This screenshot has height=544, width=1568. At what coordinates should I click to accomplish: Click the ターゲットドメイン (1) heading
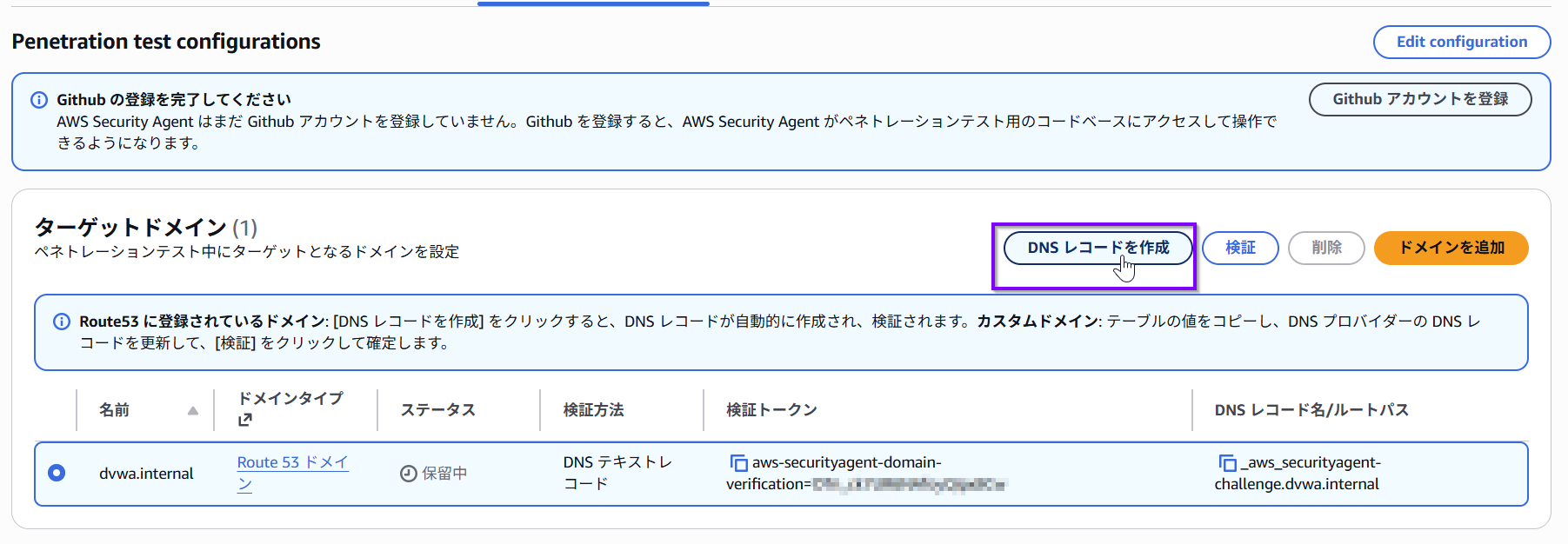[145, 228]
